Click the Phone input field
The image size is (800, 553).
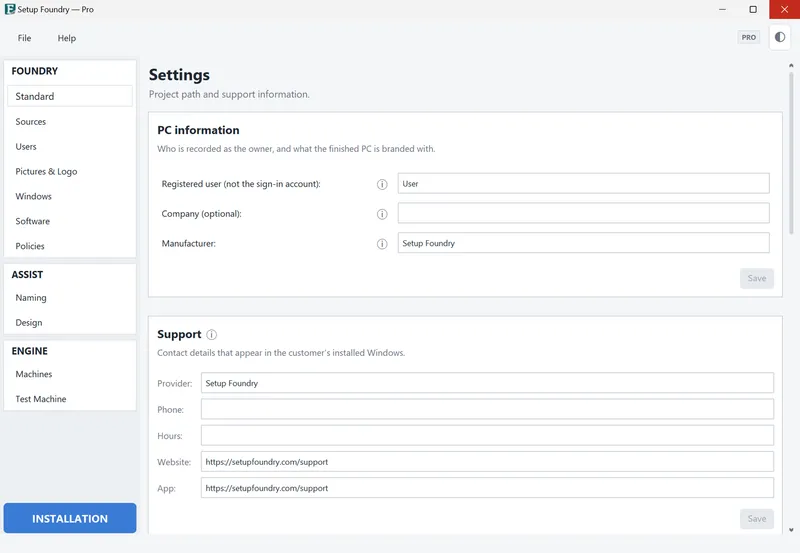pos(487,409)
